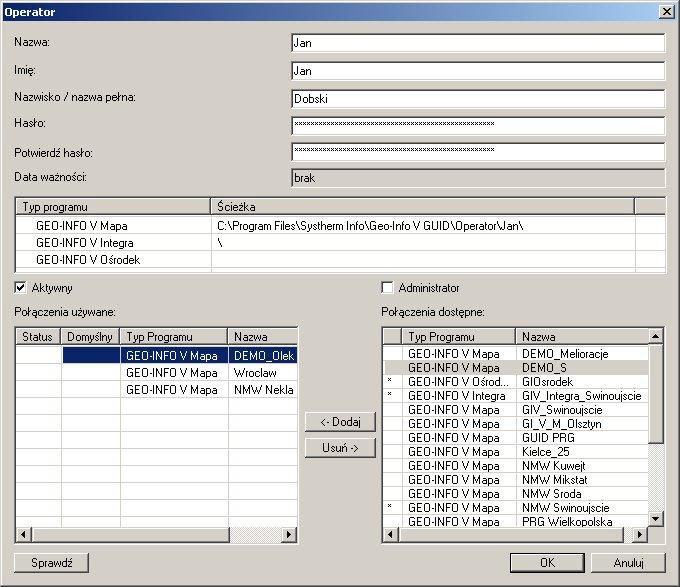Screen dimensions: 680x587
Task: Select the DEMO_Olek connection
Action: pos(157,355)
